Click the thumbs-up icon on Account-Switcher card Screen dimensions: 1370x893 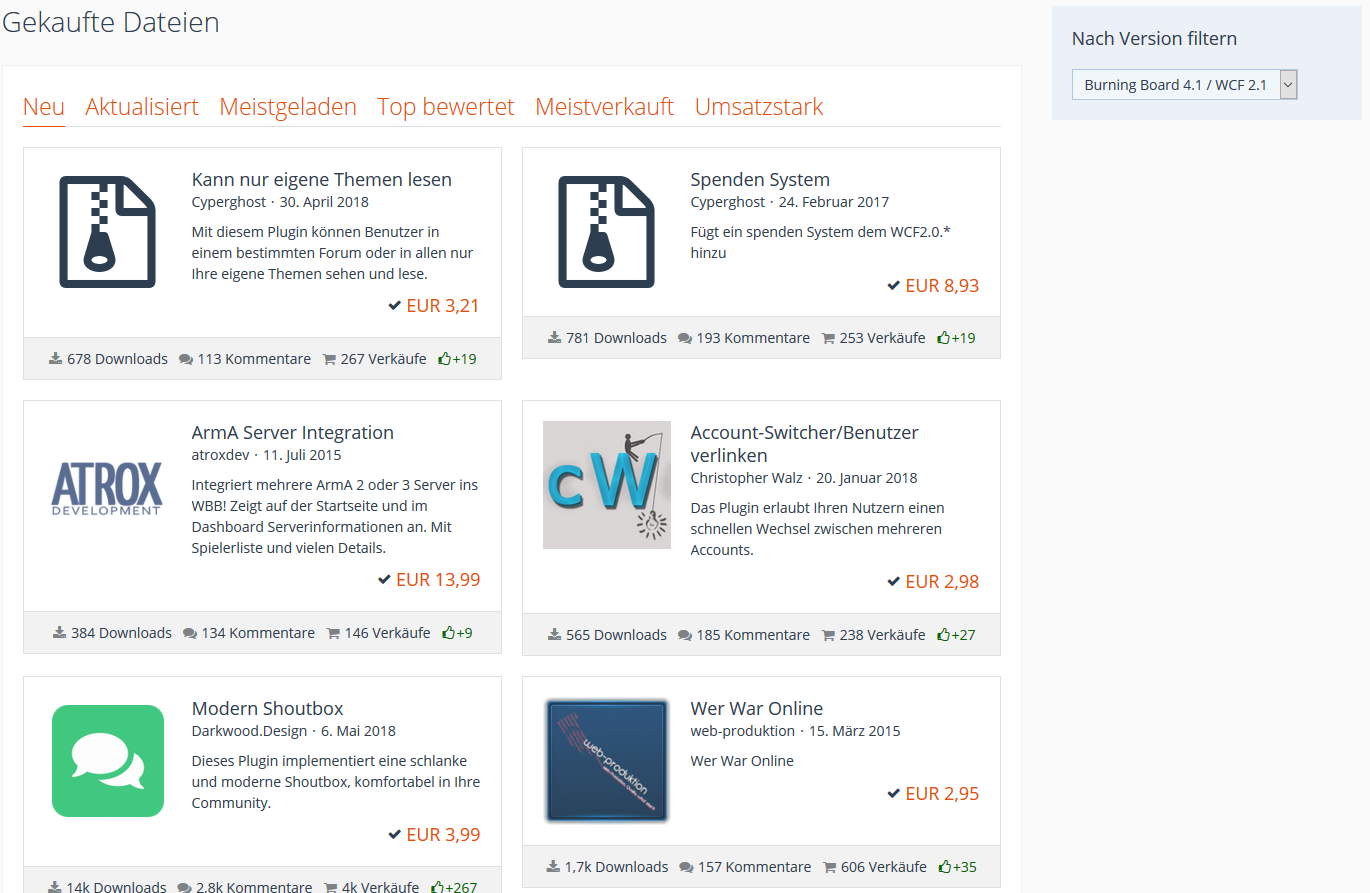pos(943,635)
